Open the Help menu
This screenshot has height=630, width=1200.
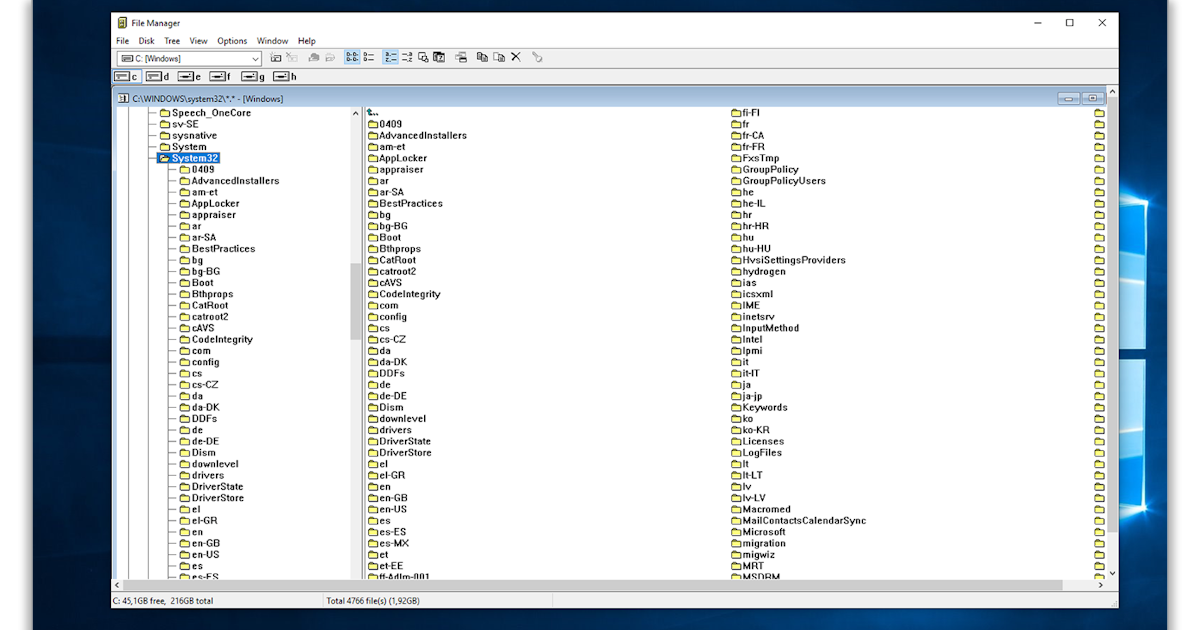307,41
